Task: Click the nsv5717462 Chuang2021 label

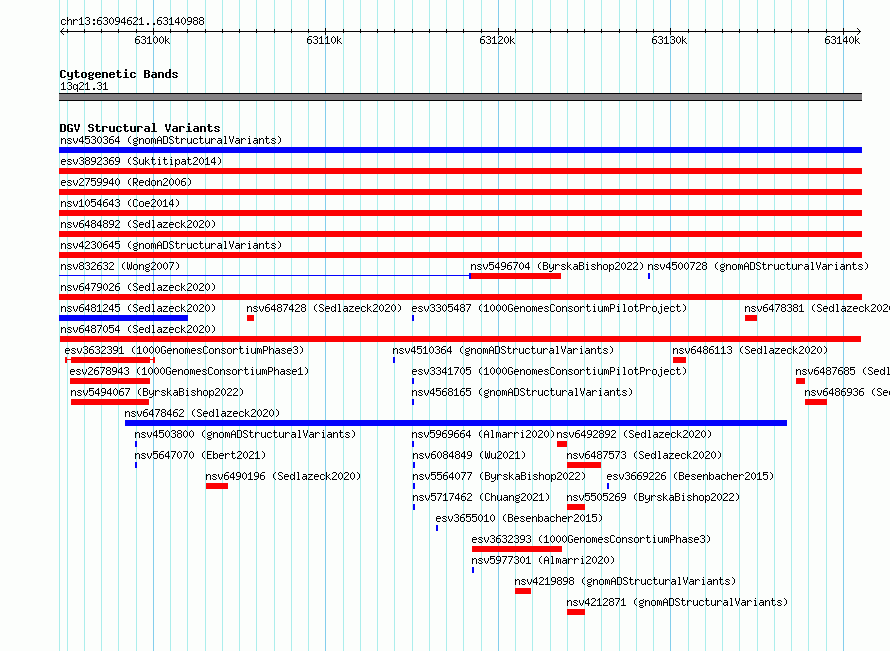Action: click(481, 497)
